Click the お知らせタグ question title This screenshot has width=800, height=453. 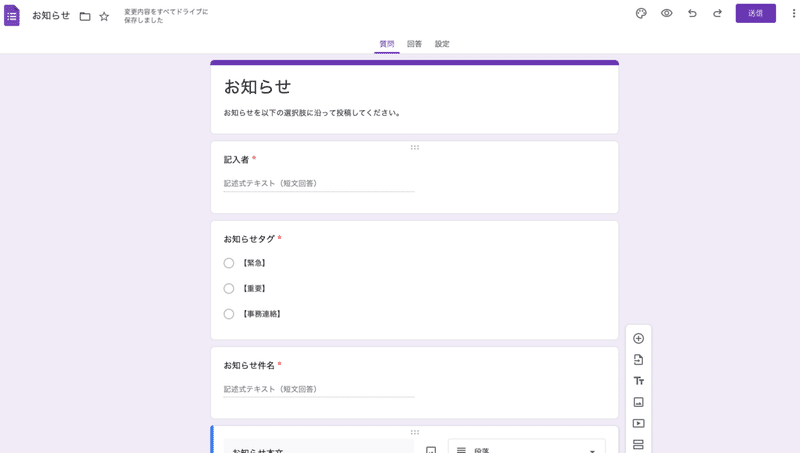tap(249, 239)
